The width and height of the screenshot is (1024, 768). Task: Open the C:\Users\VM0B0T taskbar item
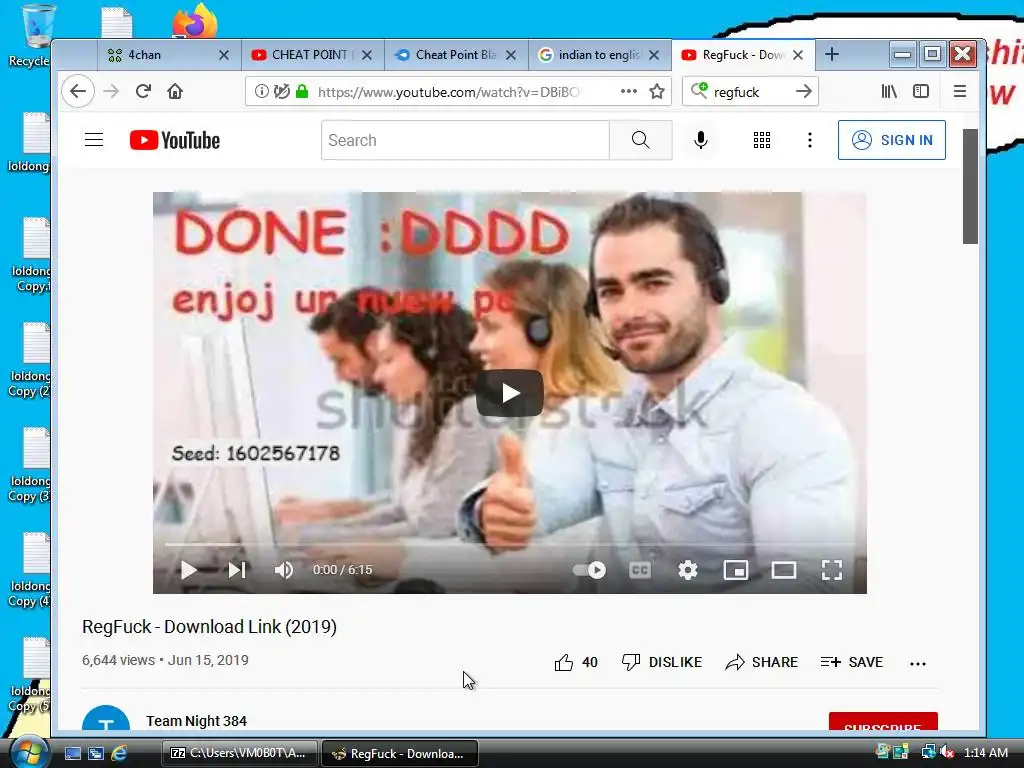[239, 753]
